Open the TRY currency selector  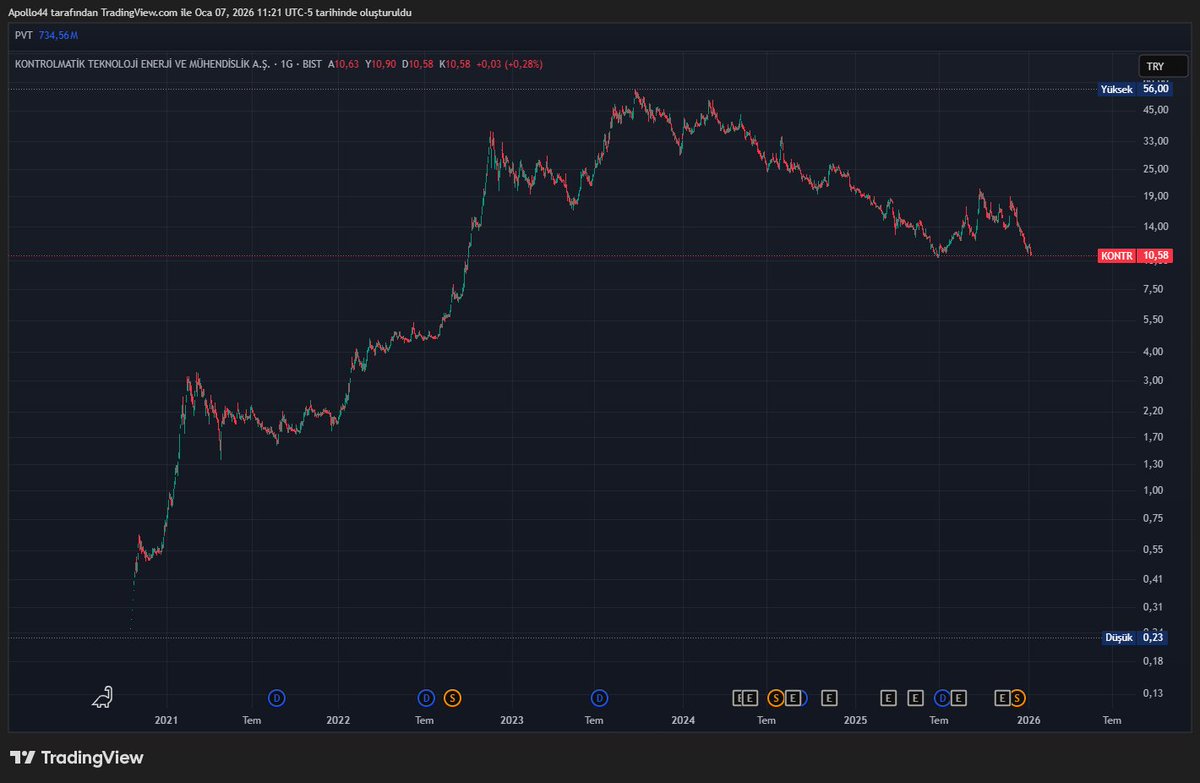(1161, 66)
